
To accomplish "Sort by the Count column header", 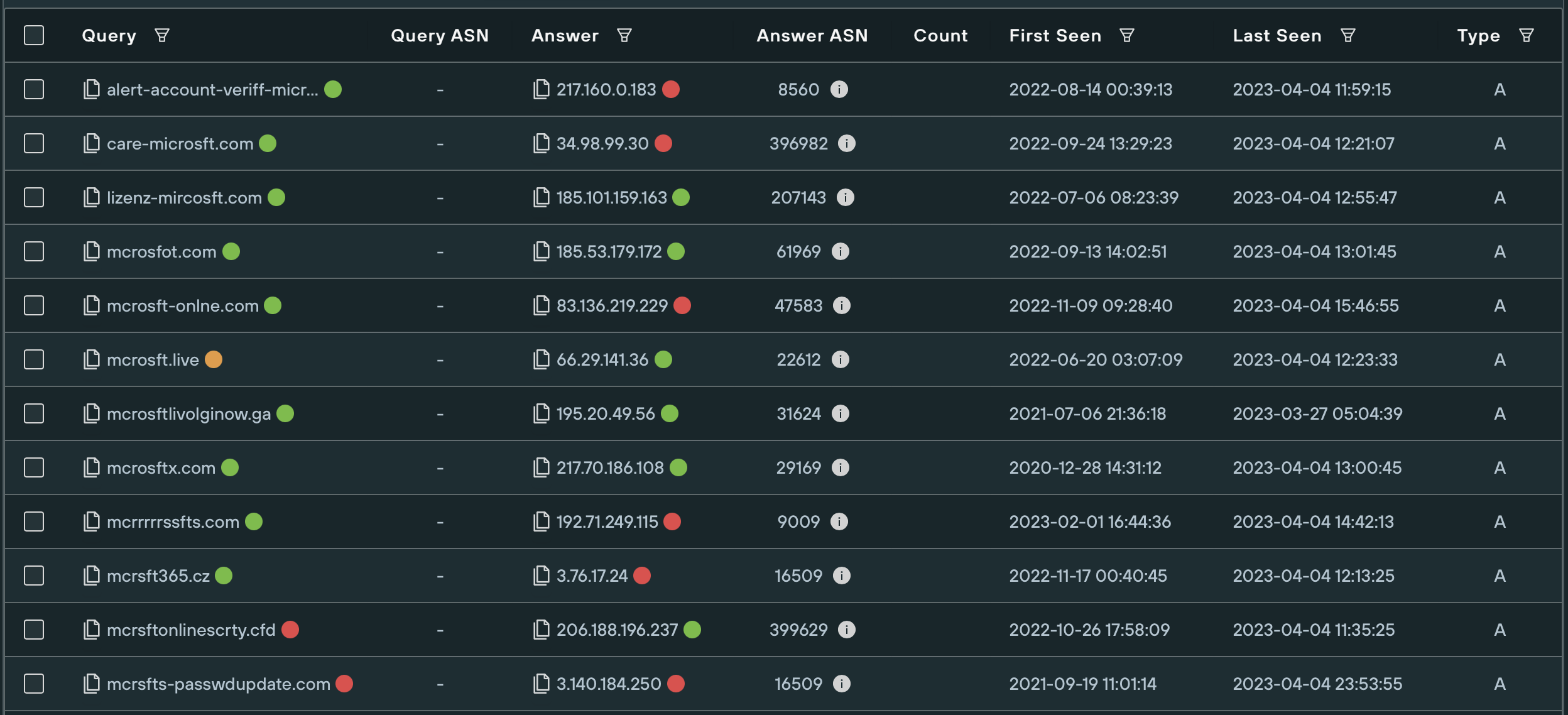I will (x=940, y=35).
